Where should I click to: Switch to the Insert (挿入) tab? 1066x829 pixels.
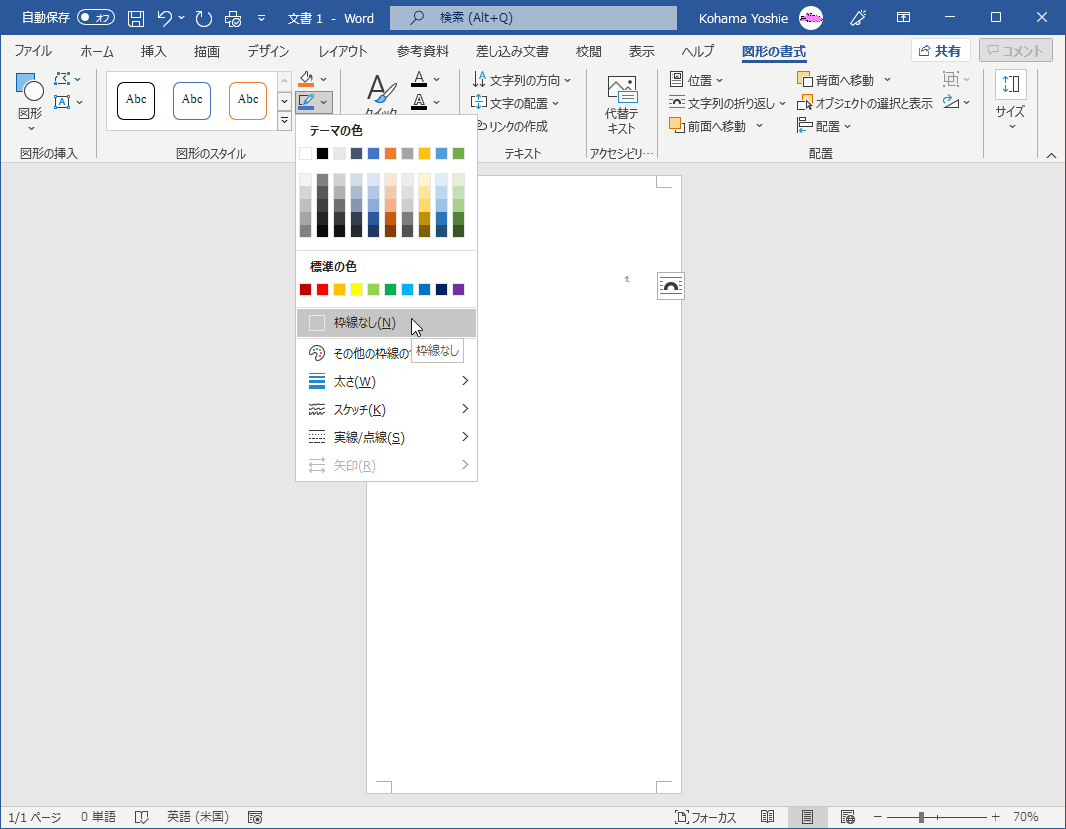[x=154, y=51]
